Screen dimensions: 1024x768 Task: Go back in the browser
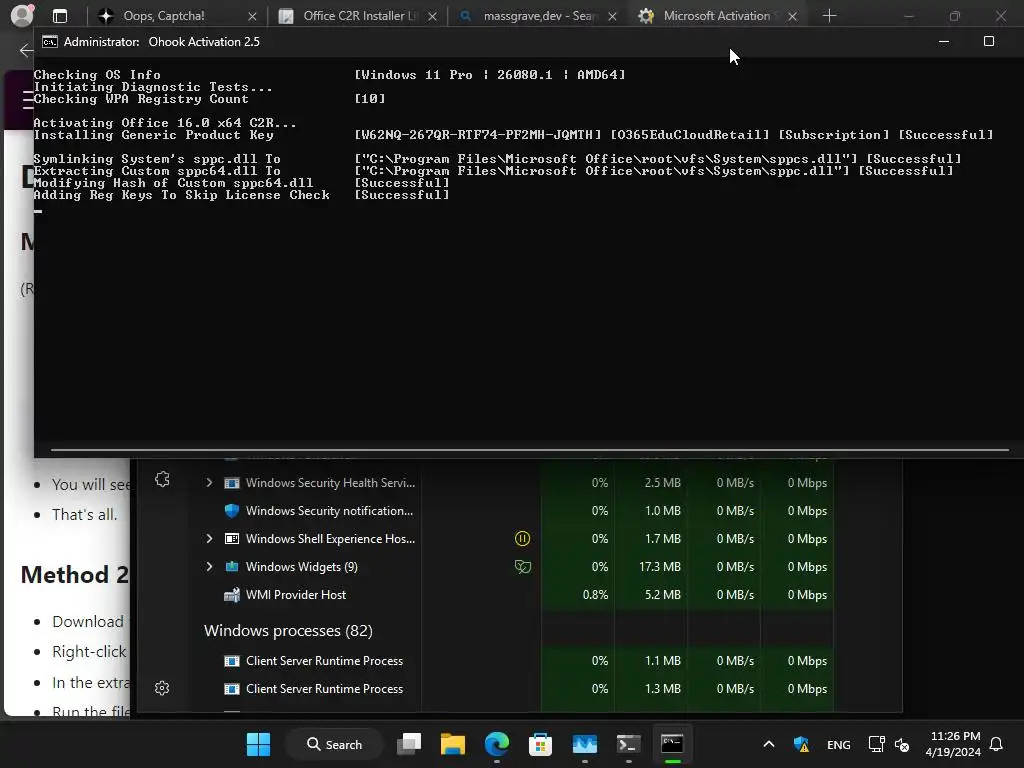tap(25, 50)
